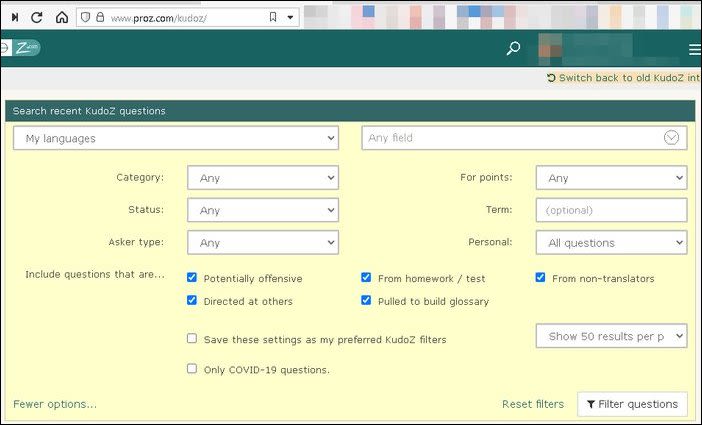702x425 pixels.
Task: Uncheck Pulled to build glossary checkbox
Action: pos(366,300)
